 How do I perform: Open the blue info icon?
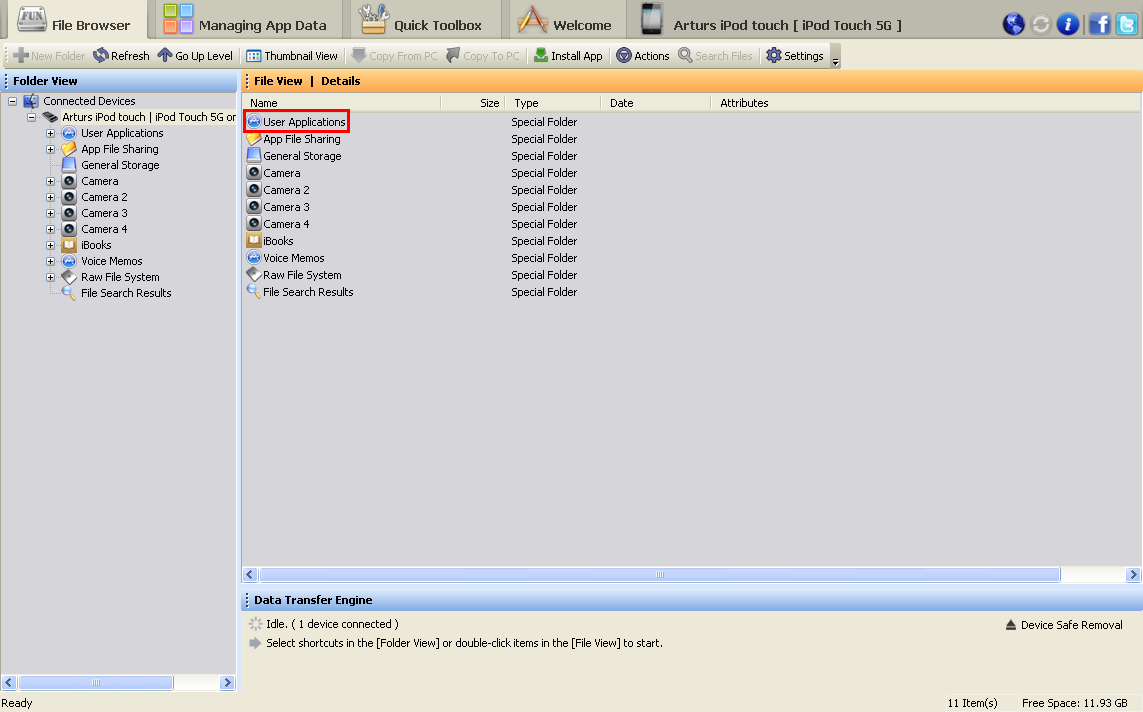[1068, 25]
